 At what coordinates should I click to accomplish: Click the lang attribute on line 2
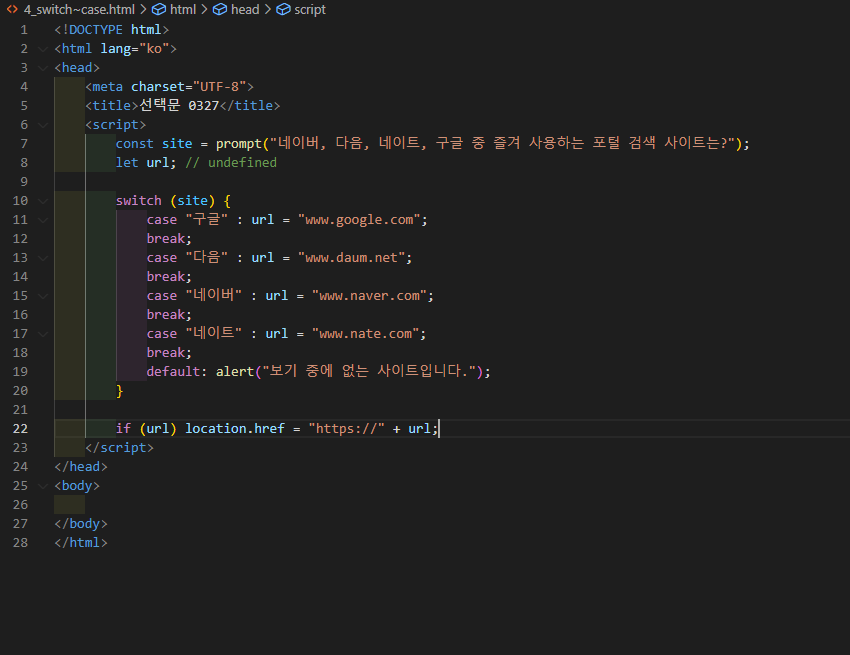[115, 49]
